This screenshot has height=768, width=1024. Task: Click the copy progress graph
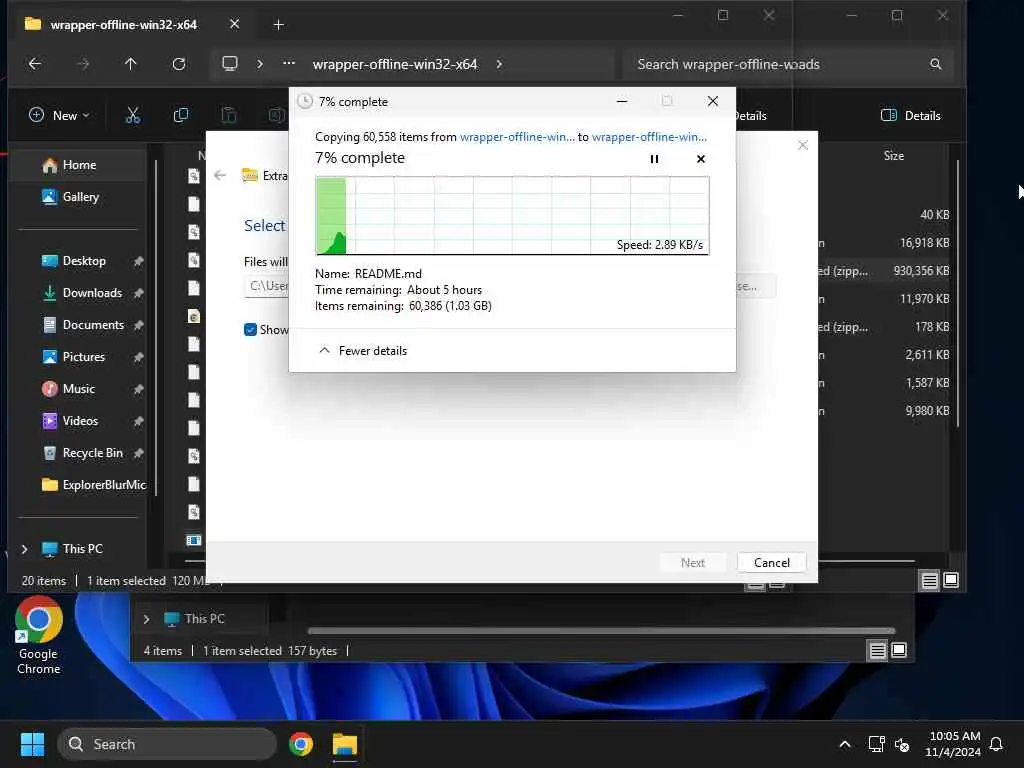coord(512,216)
